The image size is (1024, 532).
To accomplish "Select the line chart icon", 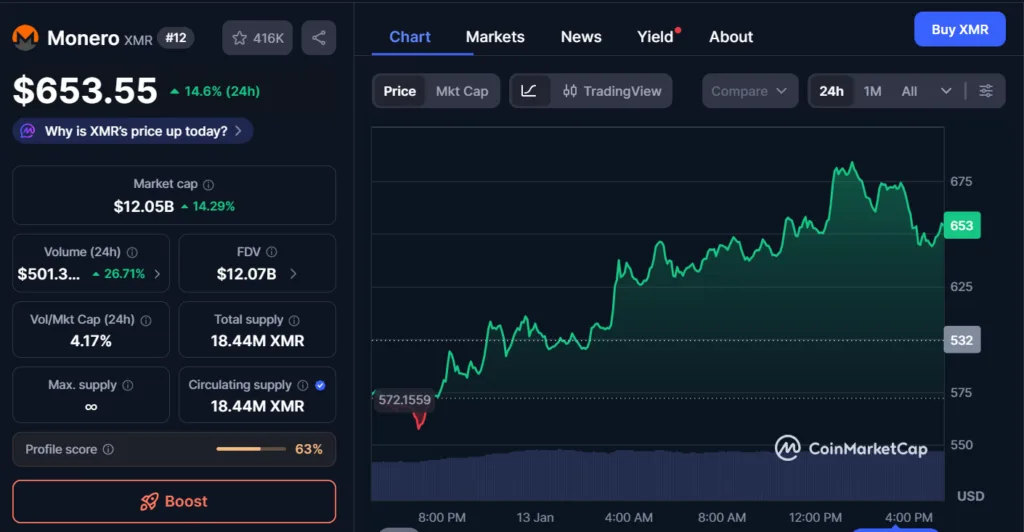I will (x=529, y=91).
